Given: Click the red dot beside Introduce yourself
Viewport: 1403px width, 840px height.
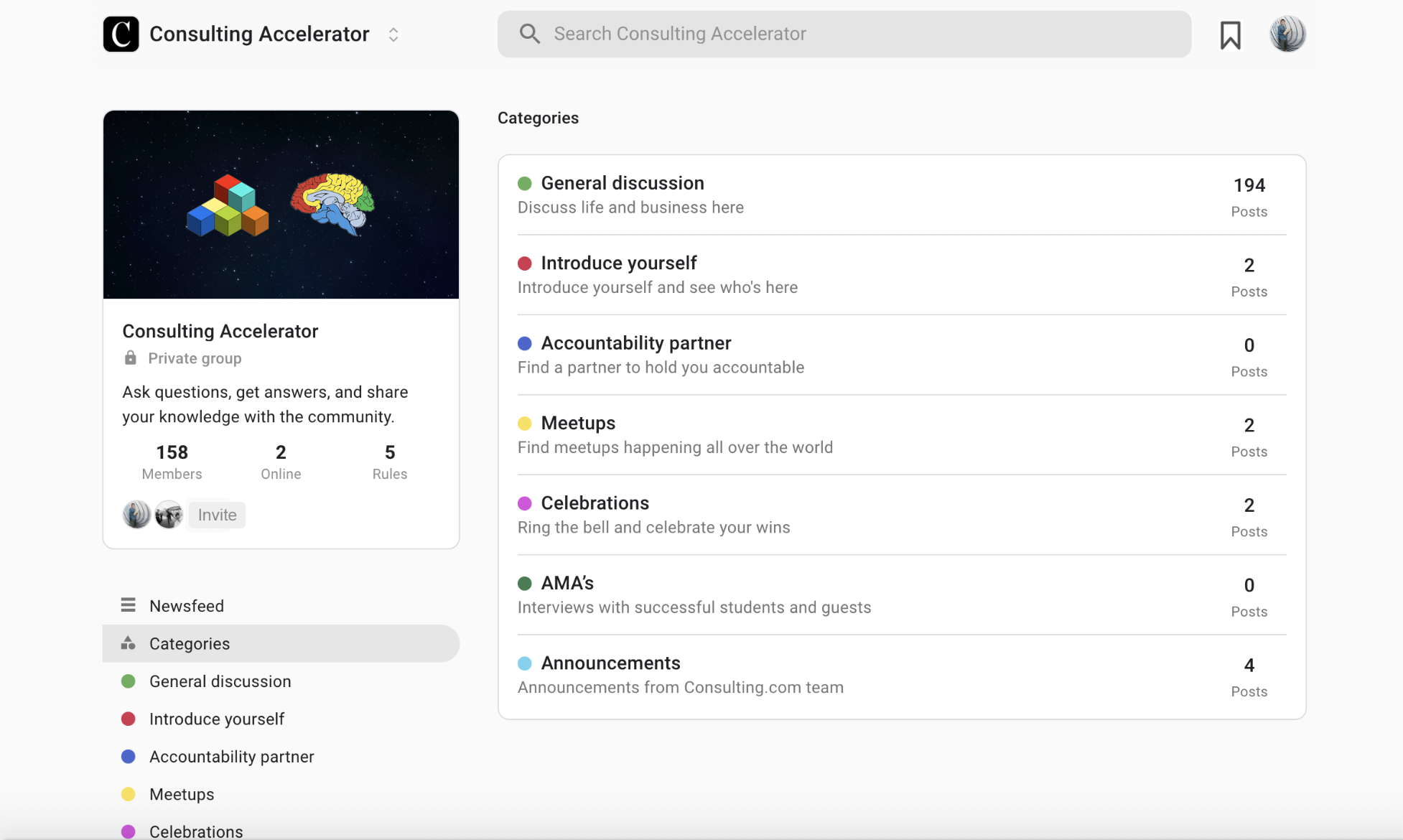Looking at the screenshot, I should (526, 263).
